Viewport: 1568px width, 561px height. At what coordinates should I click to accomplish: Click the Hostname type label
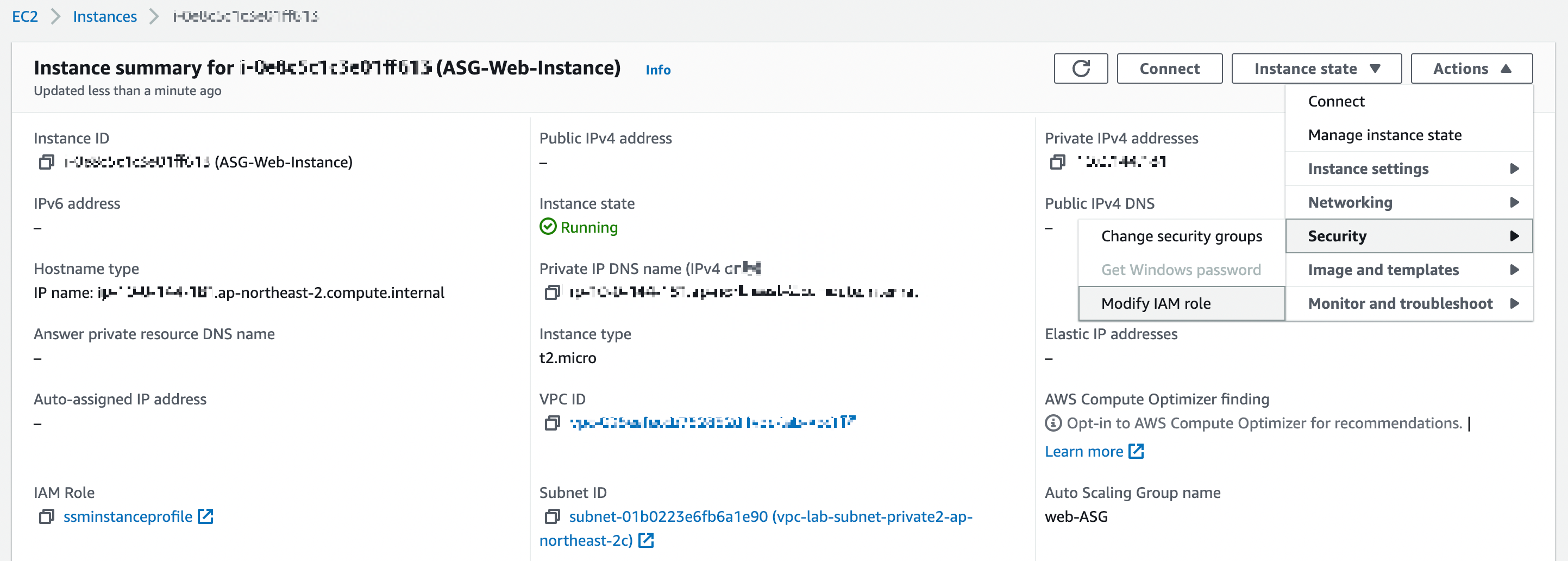(86, 269)
